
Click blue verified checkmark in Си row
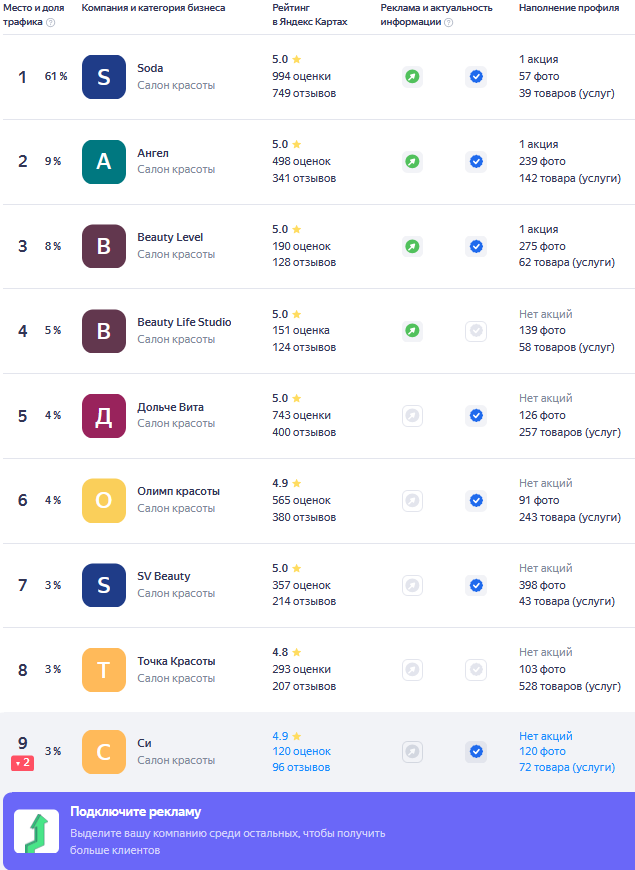coord(476,752)
